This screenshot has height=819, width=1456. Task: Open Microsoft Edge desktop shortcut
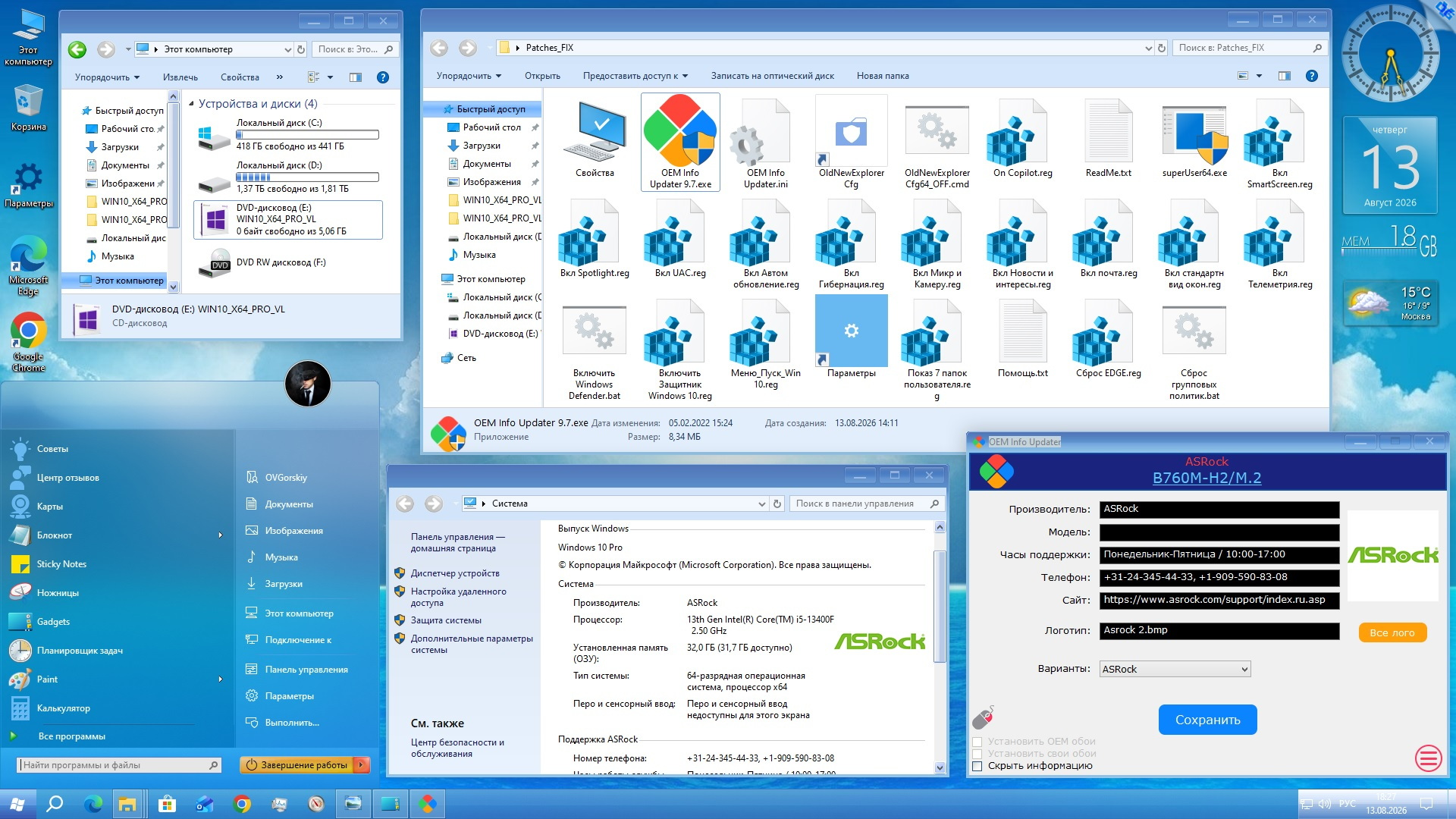[x=28, y=264]
